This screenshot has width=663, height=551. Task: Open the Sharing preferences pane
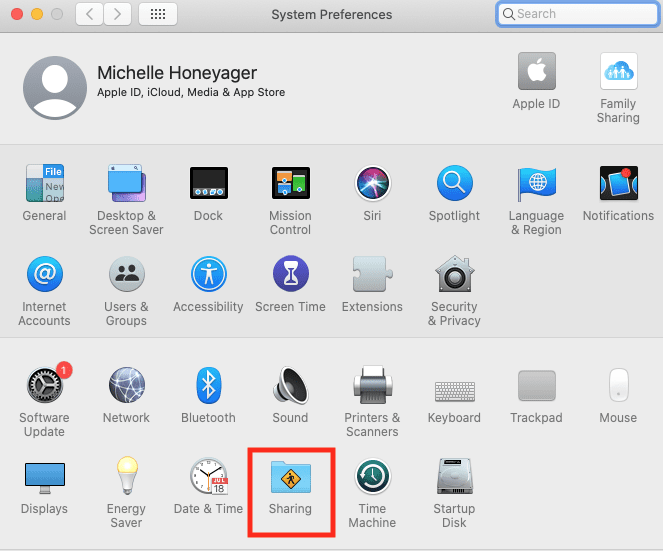(x=290, y=478)
